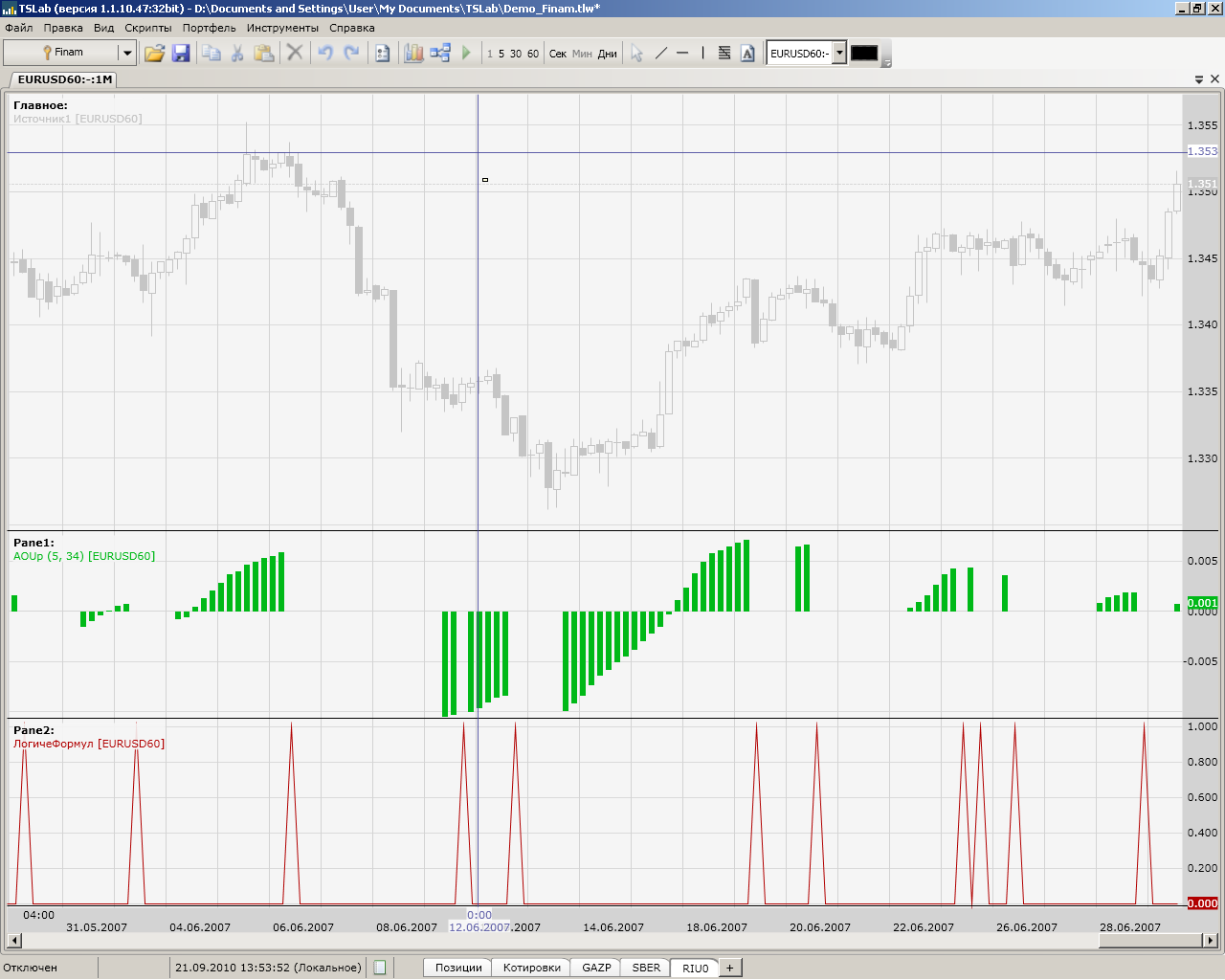The image size is (1225, 980).
Task: Open the Вид menu
Action: tap(104, 28)
